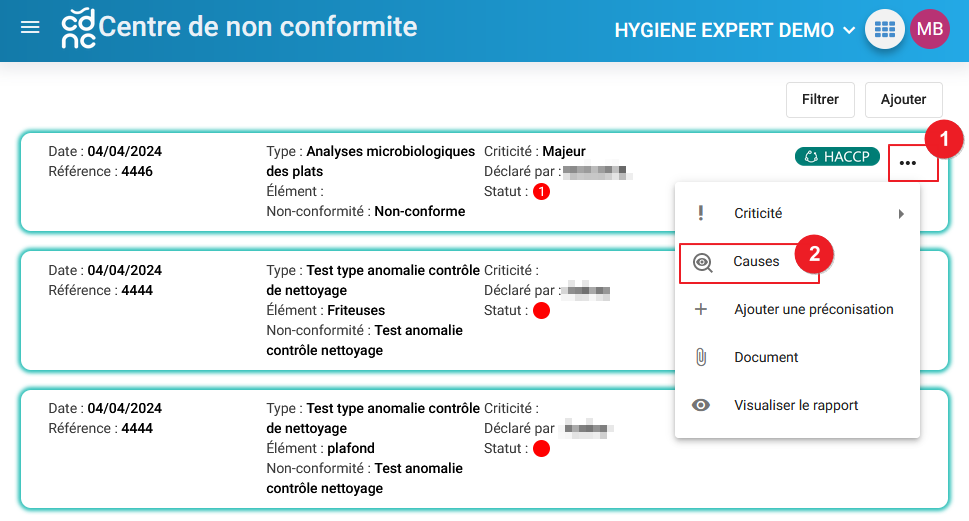969x521 pixels.
Task: Select Causes from the context menu
Action: [756, 262]
